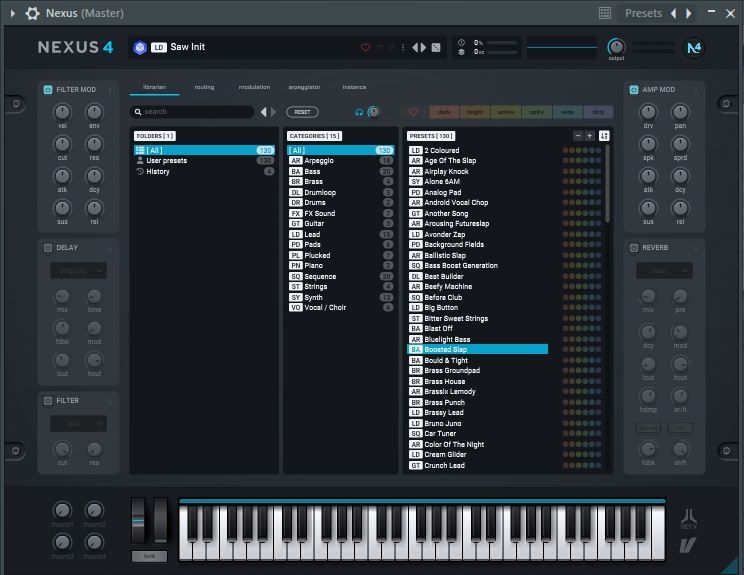Screen dimensions: 744x575
Task: Click the minus button above presets list
Action: pos(578,136)
